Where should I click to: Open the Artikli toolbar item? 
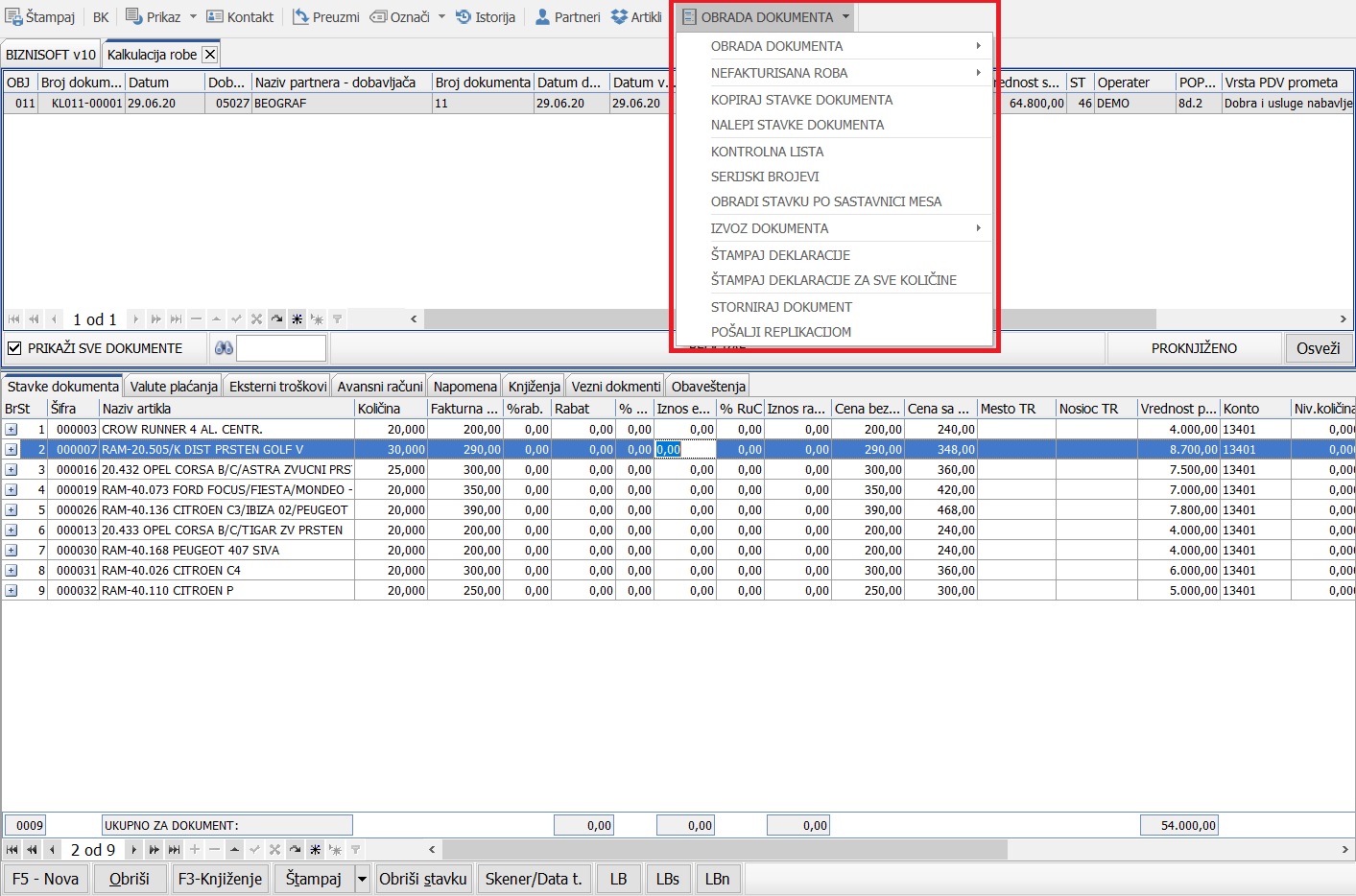(636, 17)
